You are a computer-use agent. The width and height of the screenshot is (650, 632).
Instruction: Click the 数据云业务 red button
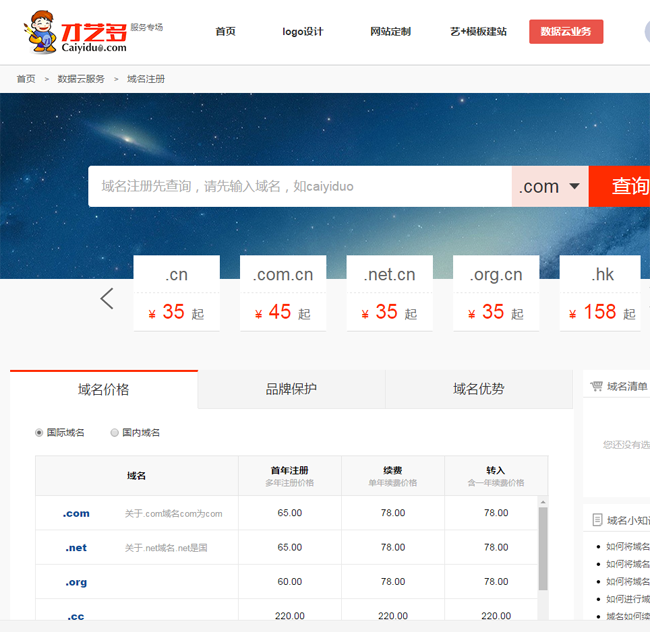pyautogui.click(x=566, y=32)
